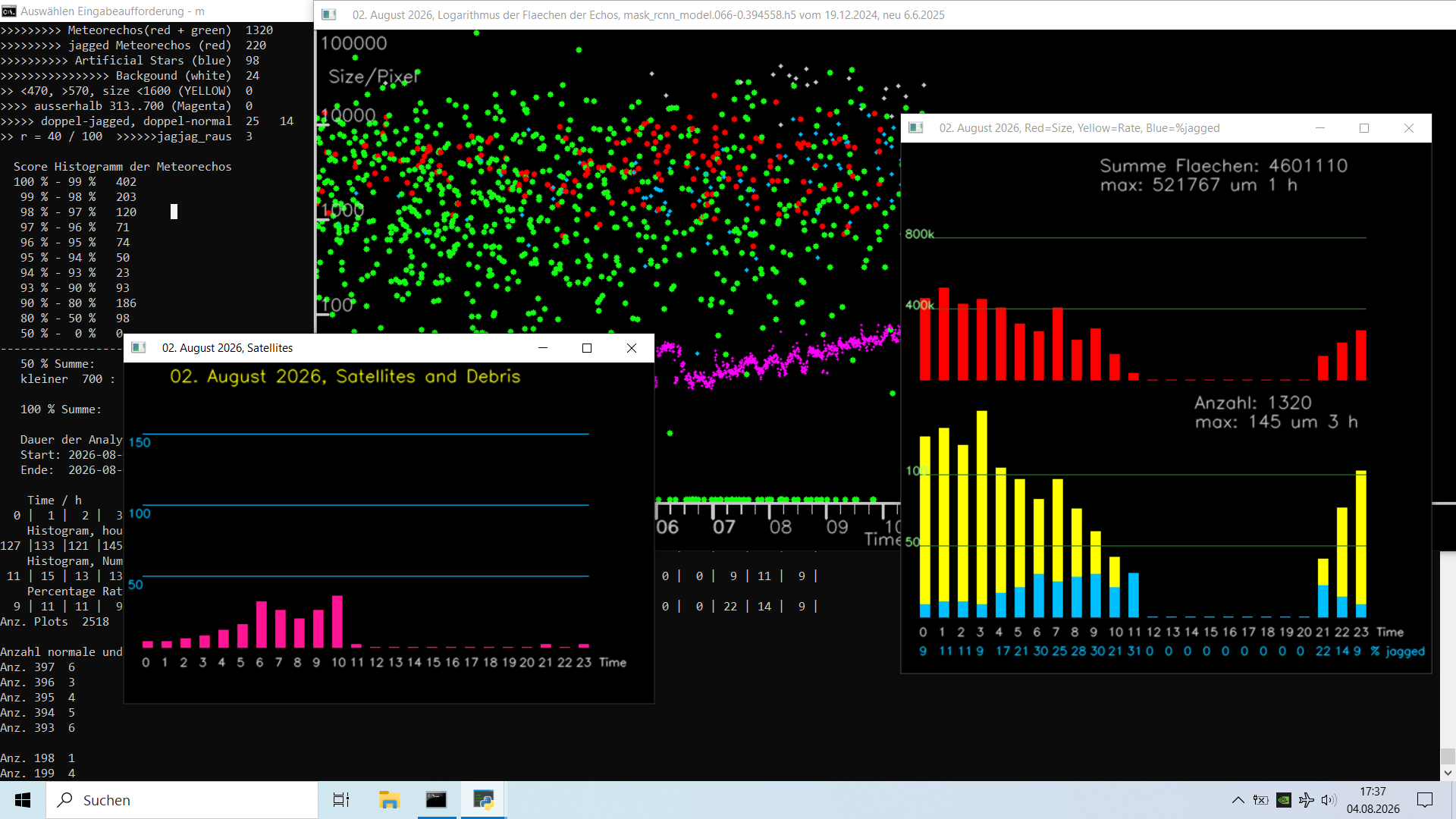
Task: Open the Windows Start menu
Action: [23, 800]
